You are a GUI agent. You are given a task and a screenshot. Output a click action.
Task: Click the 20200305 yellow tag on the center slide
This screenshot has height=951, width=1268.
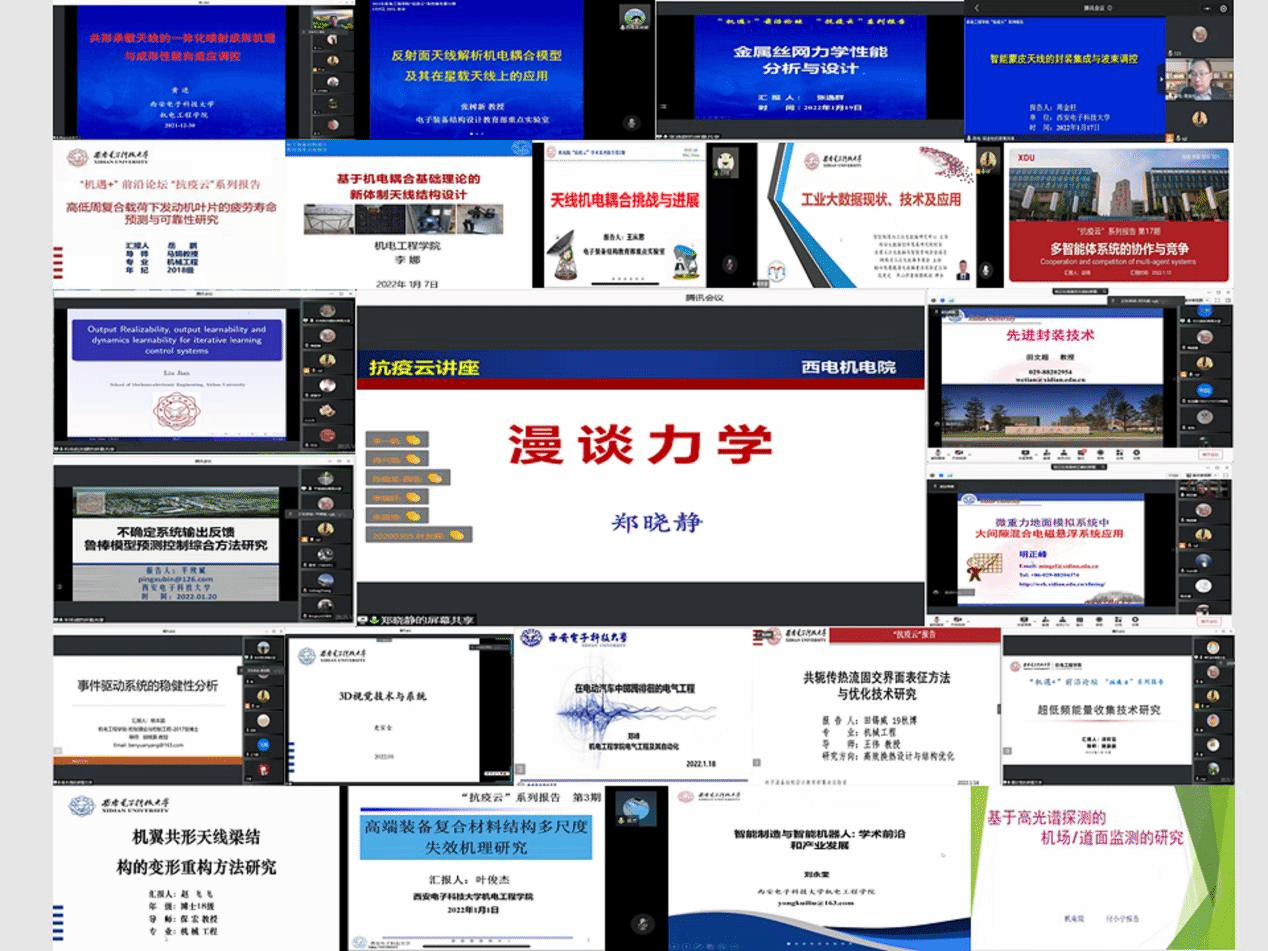pos(419,535)
